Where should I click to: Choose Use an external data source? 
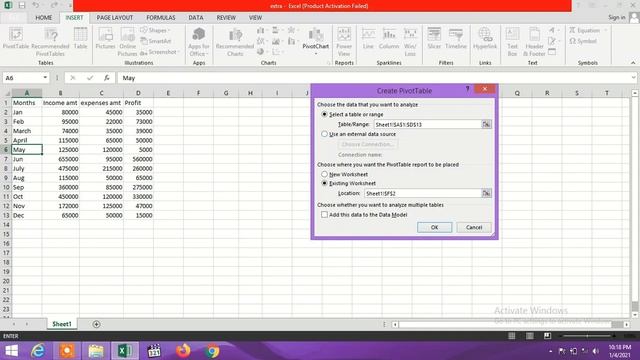[x=359, y=134]
